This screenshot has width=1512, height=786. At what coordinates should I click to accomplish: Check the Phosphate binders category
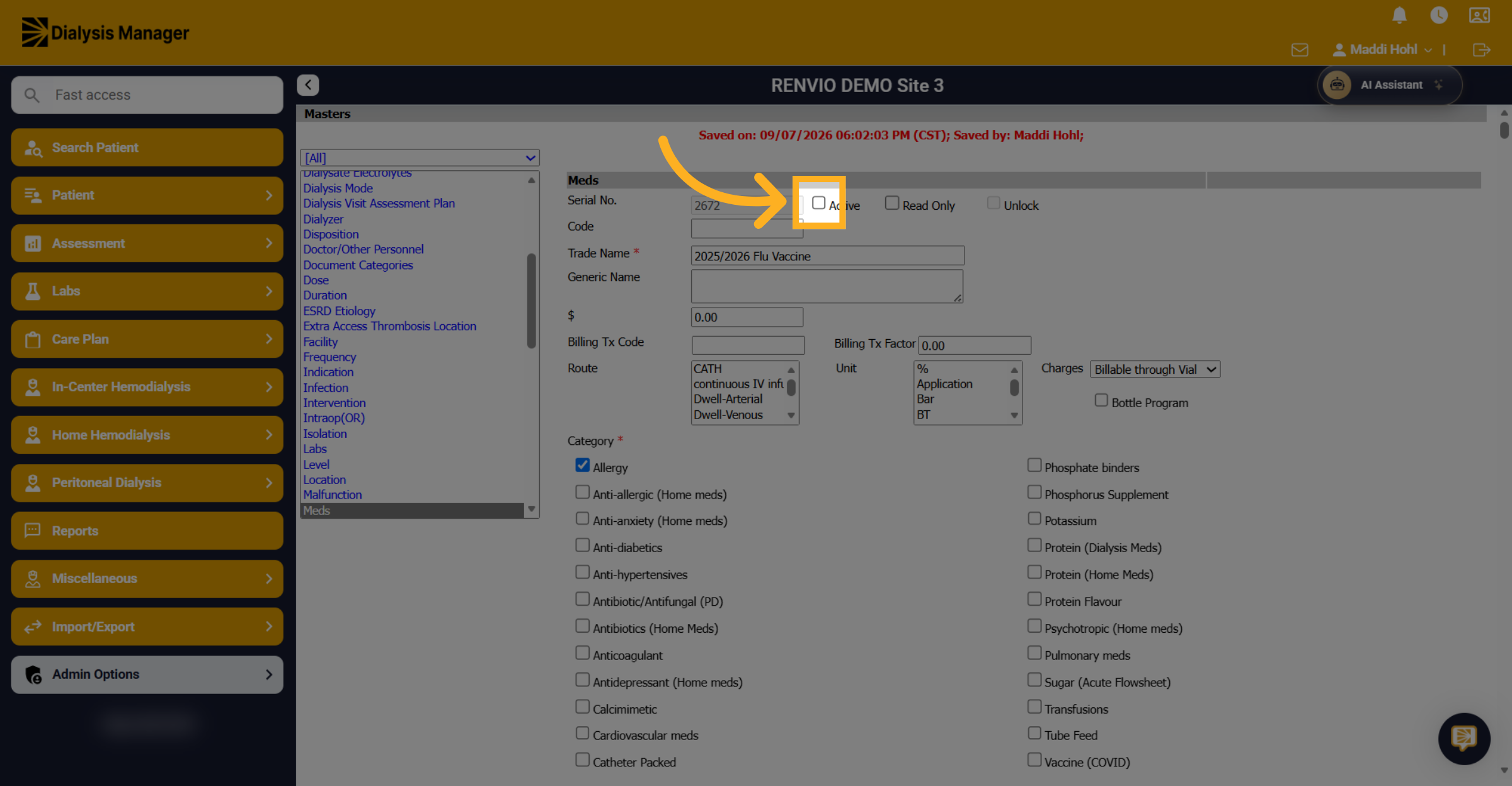click(x=1034, y=465)
